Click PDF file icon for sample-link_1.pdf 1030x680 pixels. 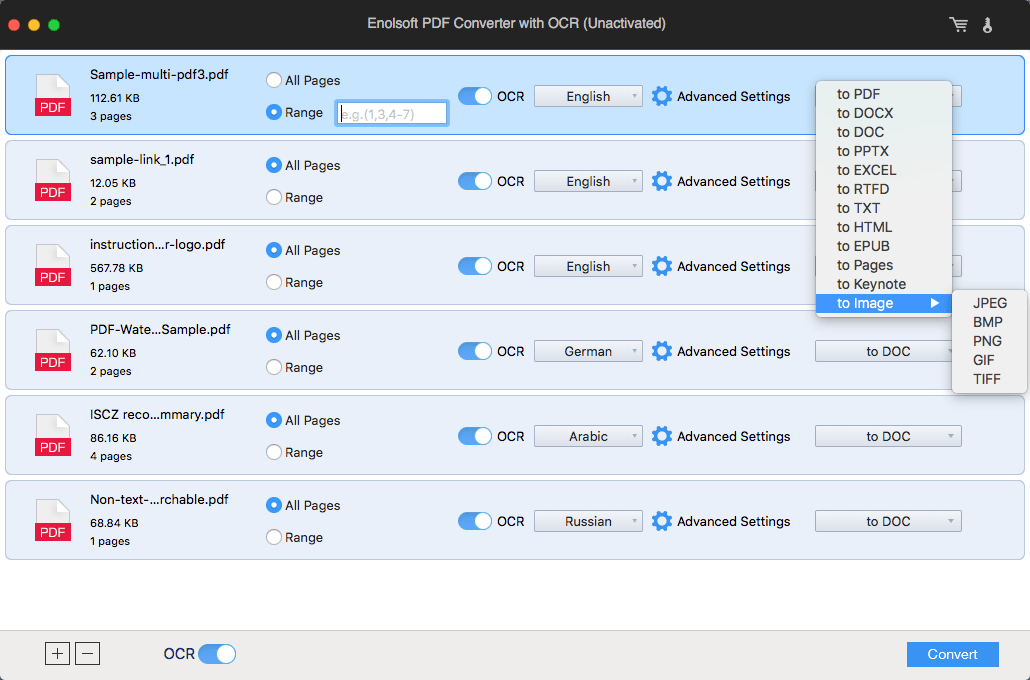53,181
